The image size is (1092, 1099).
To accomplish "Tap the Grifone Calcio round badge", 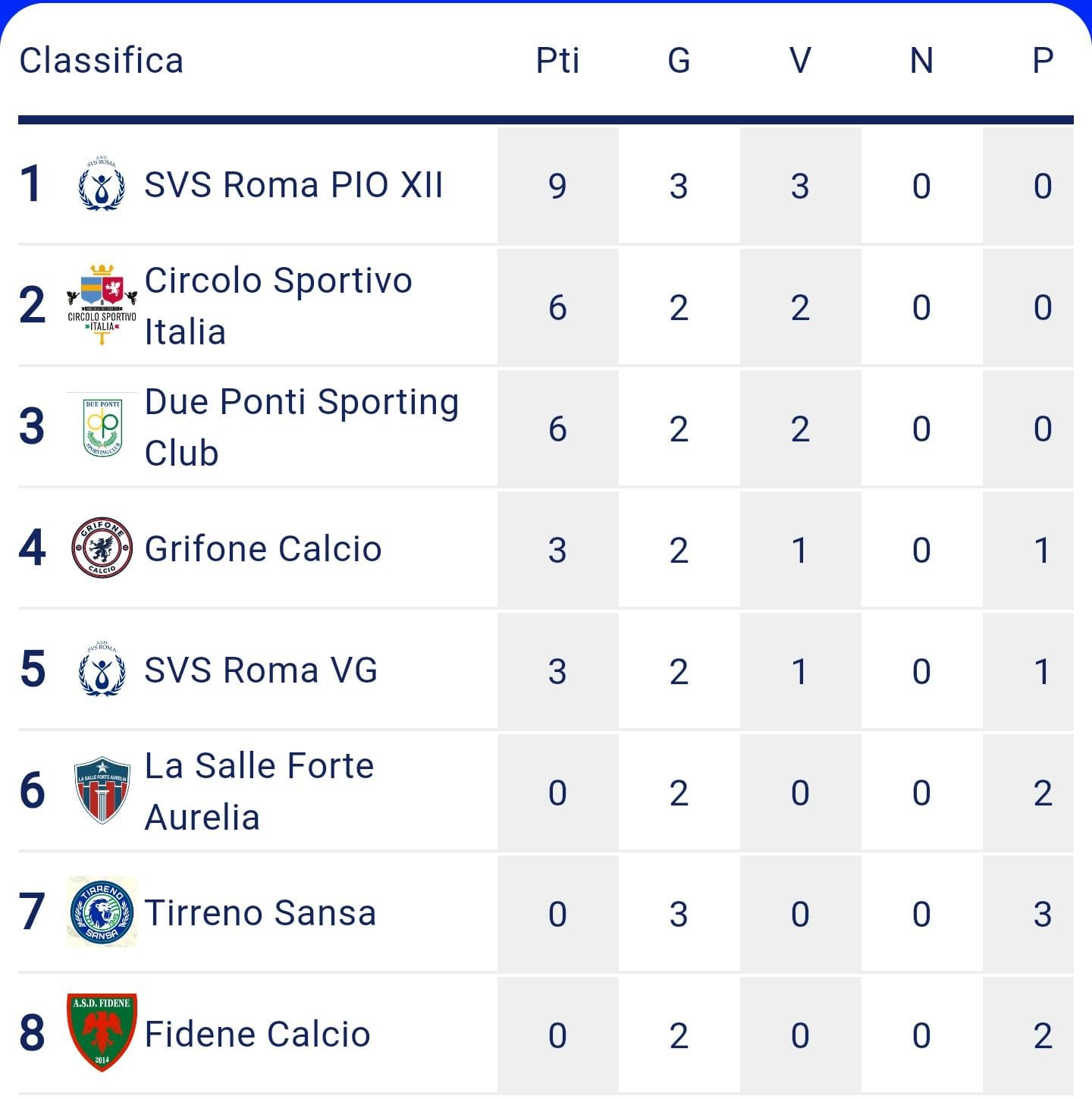I will click(102, 548).
